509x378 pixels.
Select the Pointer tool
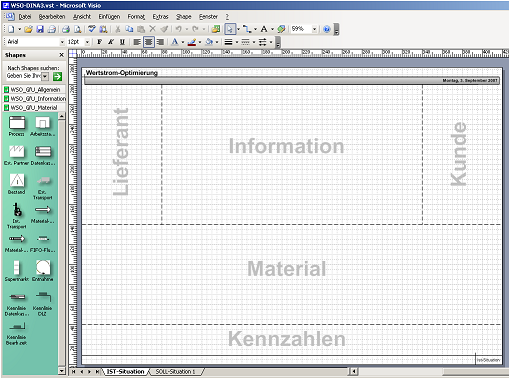pyautogui.click(x=229, y=29)
